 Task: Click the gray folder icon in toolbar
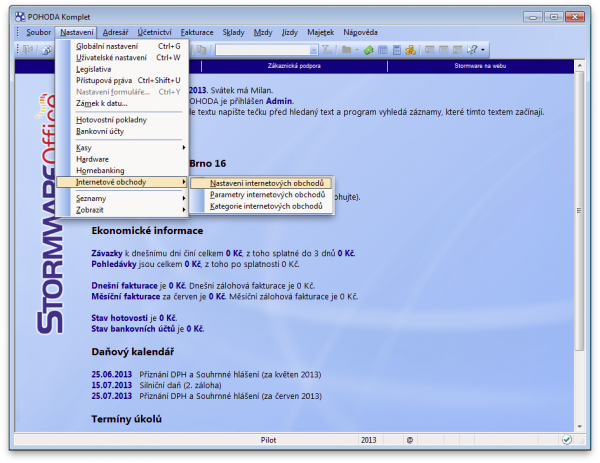347,50
